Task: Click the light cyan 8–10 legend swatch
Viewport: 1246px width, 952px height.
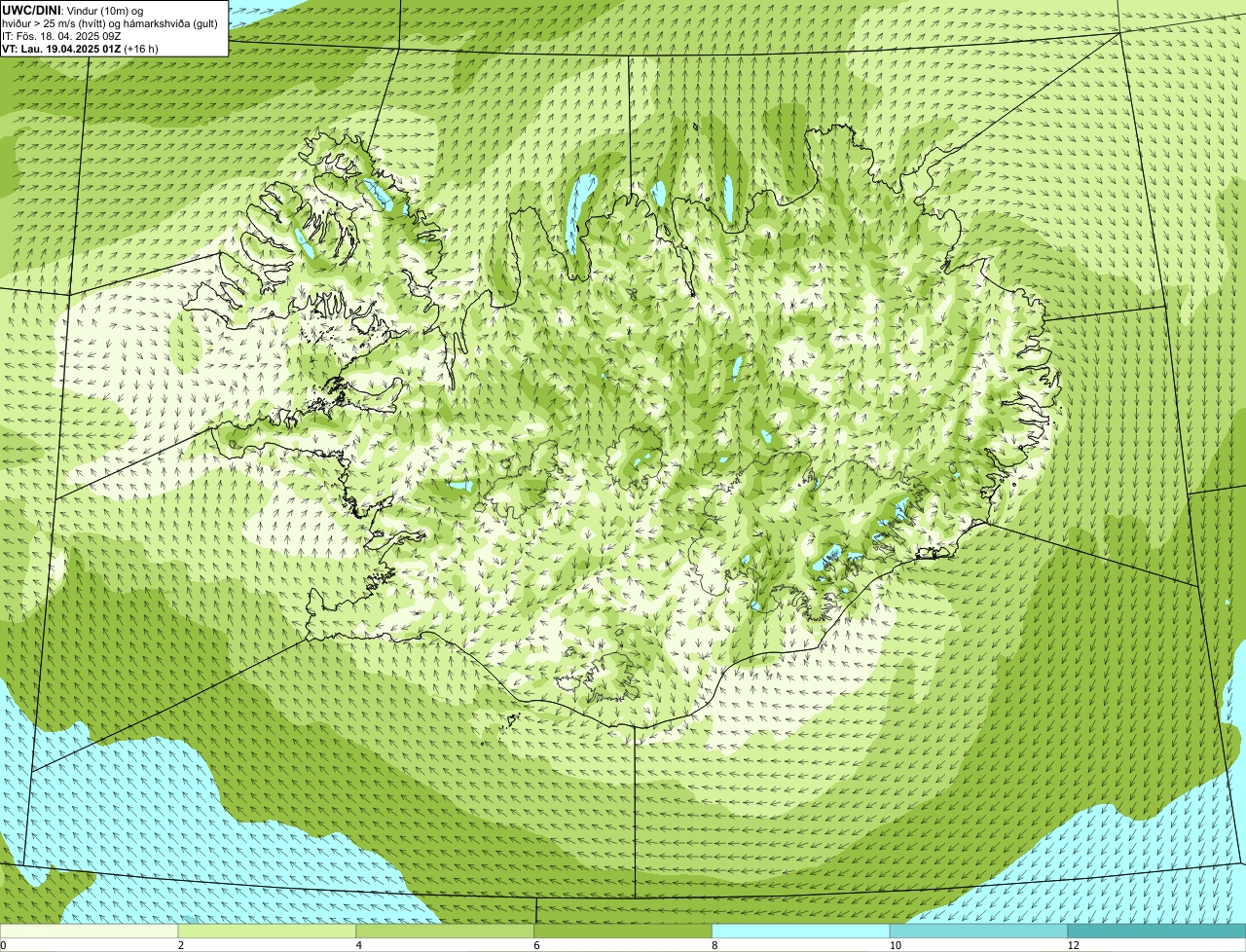Action: click(x=801, y=931)
